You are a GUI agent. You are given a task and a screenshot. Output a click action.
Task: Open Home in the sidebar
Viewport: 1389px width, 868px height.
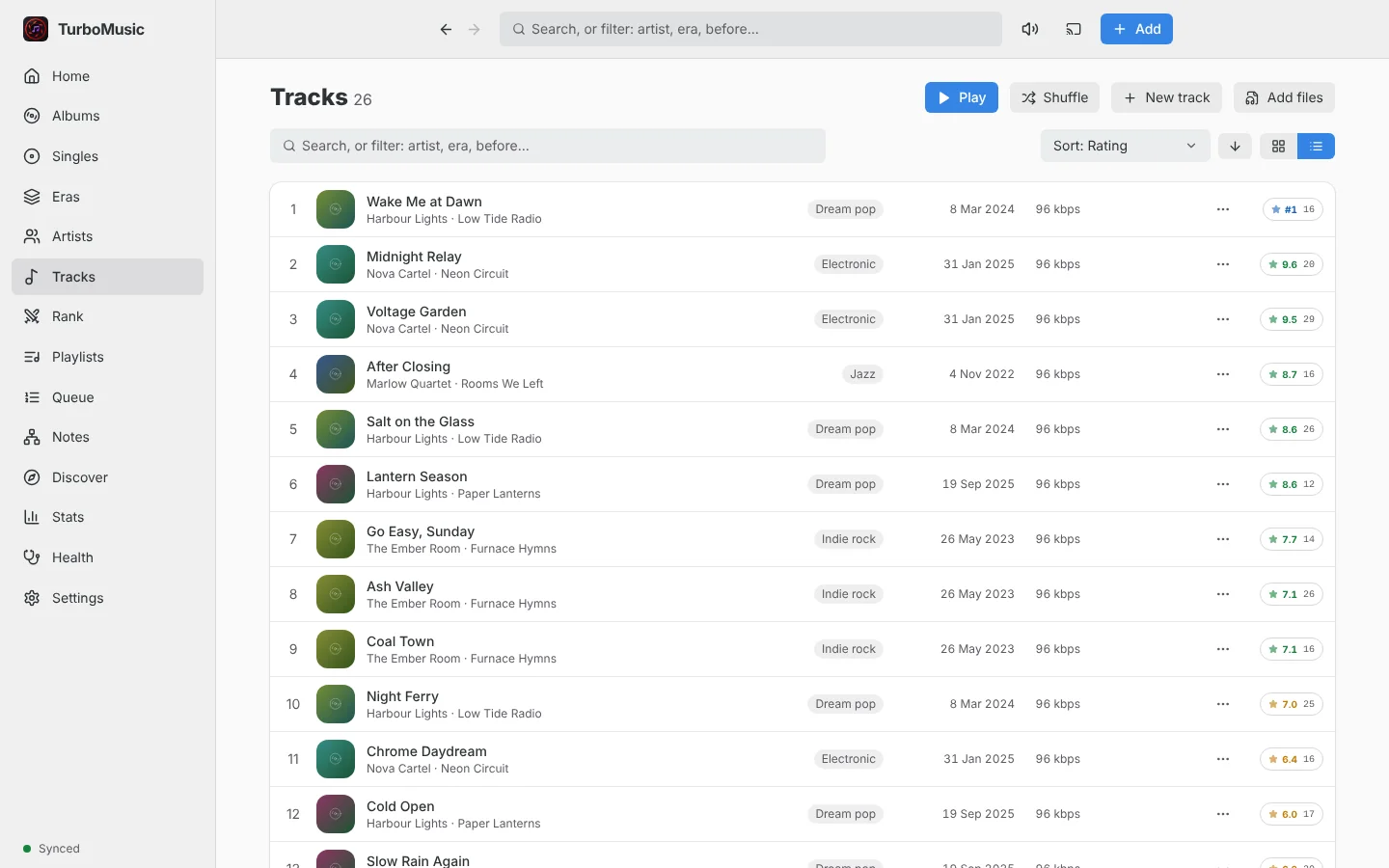(107, 76)
